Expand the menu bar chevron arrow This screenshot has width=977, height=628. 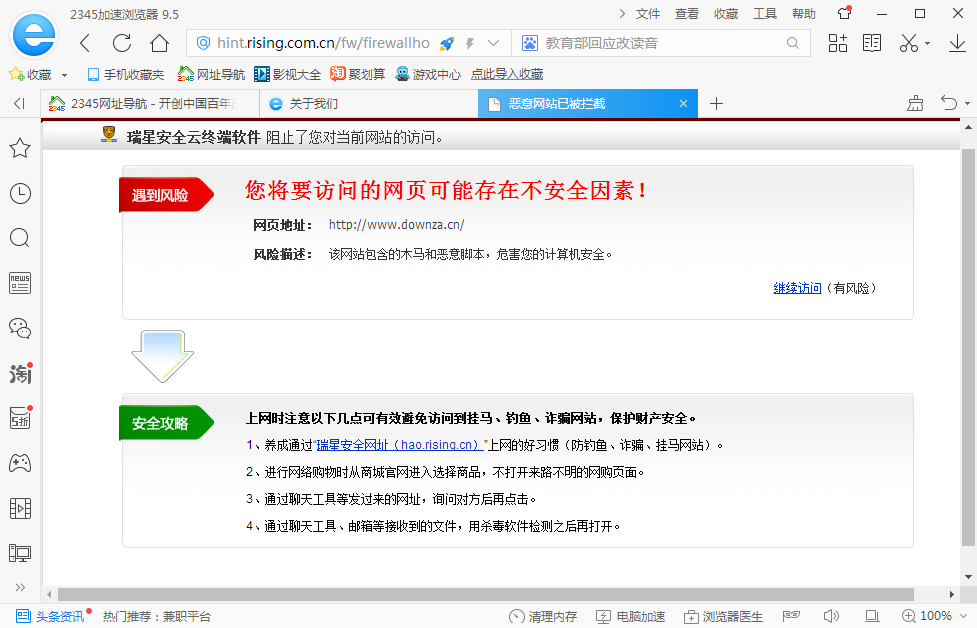pos(622,14)
